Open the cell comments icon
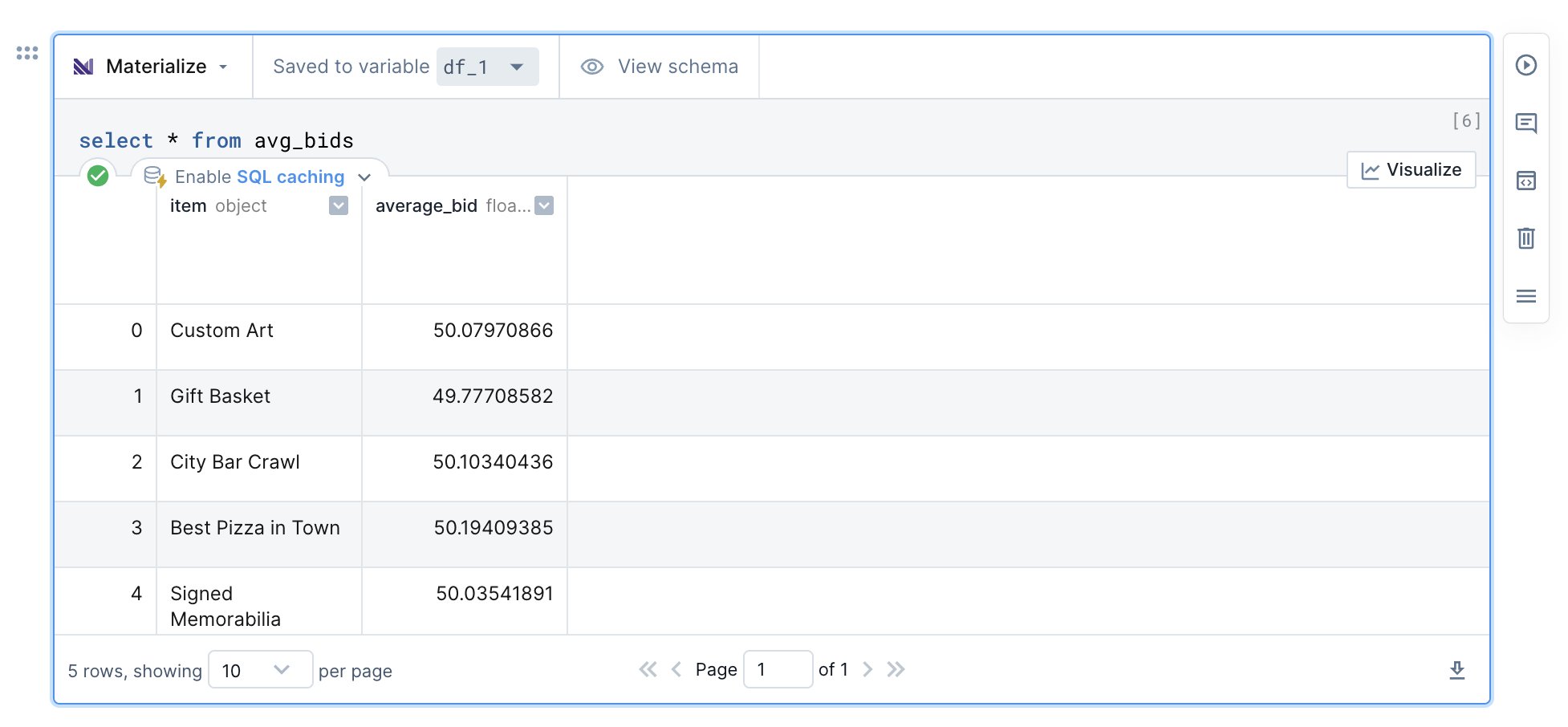 1525,123
